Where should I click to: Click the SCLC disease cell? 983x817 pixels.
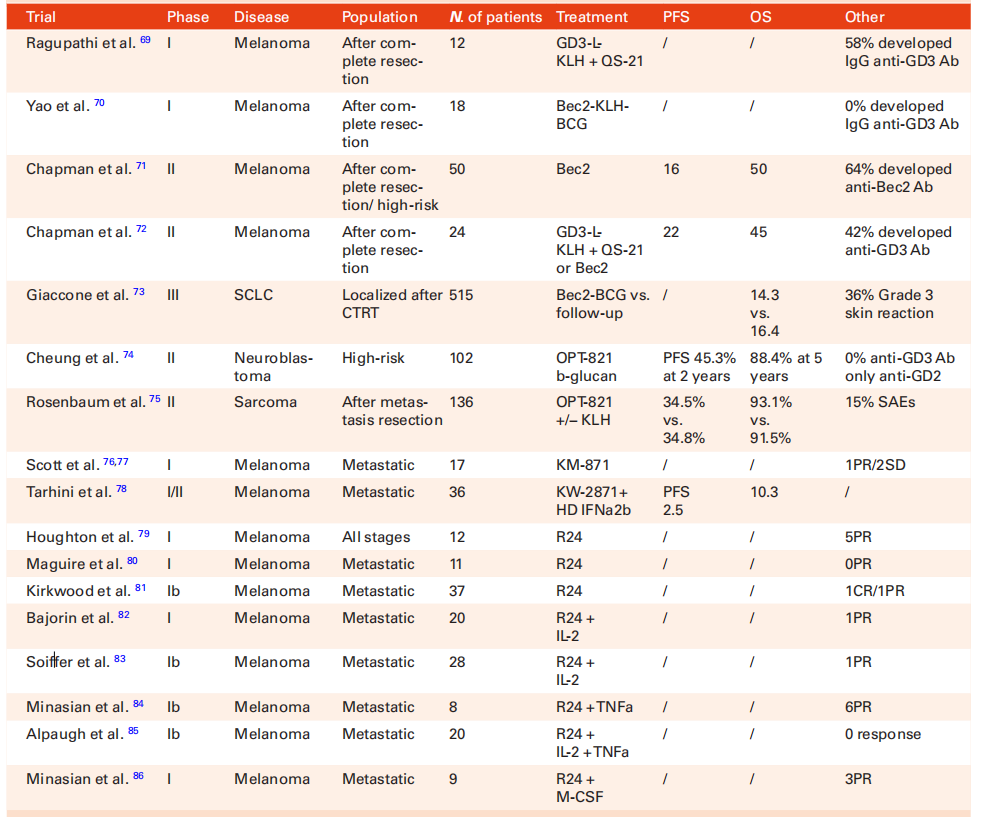pyautogui.click(x=254, y=295)
